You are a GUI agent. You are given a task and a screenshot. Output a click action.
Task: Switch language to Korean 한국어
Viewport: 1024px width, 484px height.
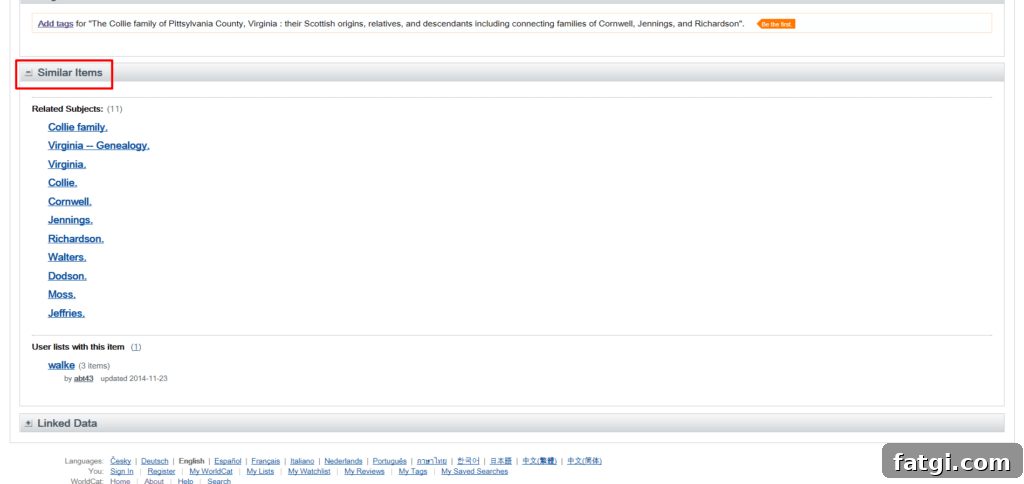(x=468, y=461)
